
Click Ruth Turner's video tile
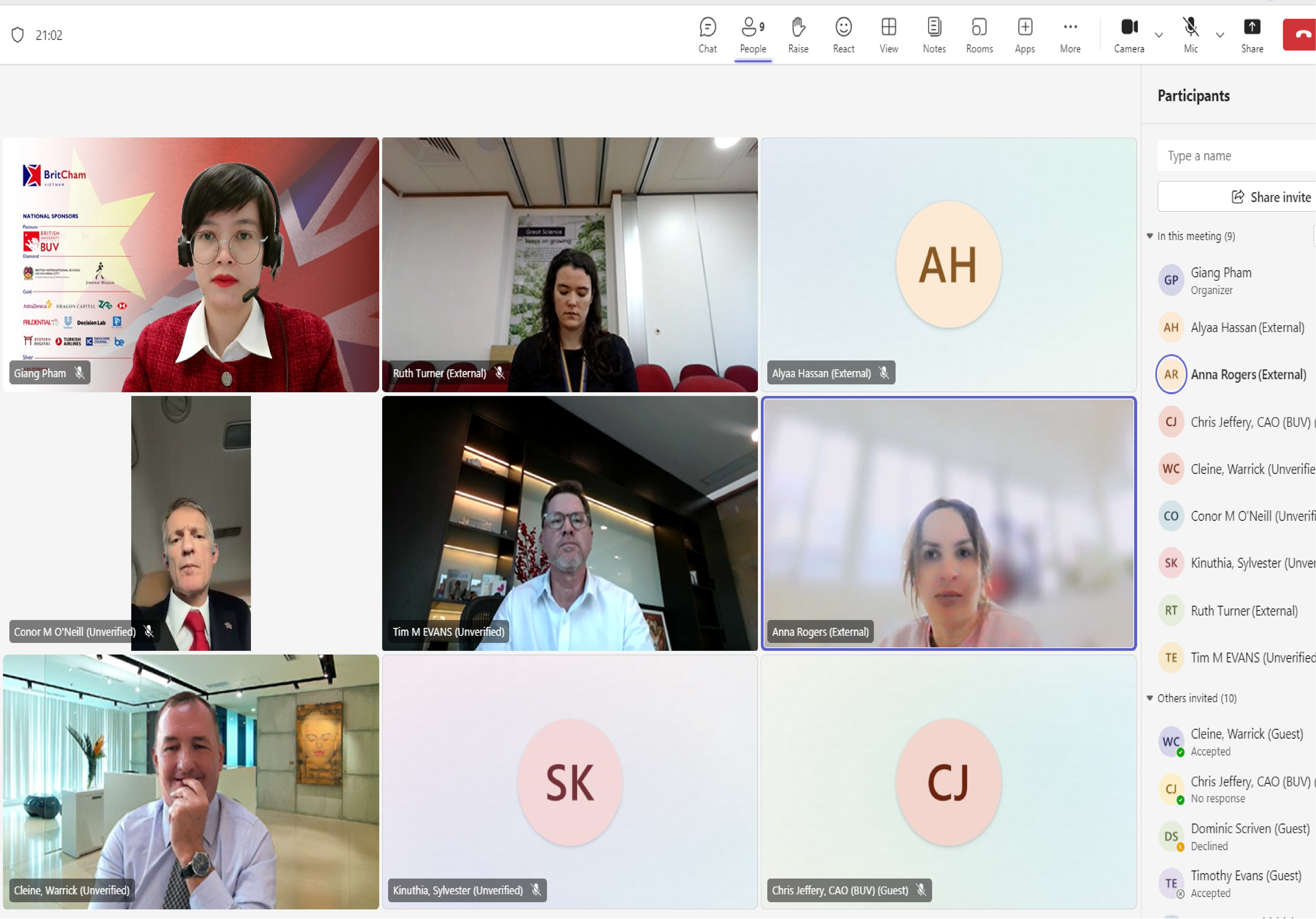[x=570, y=265]
